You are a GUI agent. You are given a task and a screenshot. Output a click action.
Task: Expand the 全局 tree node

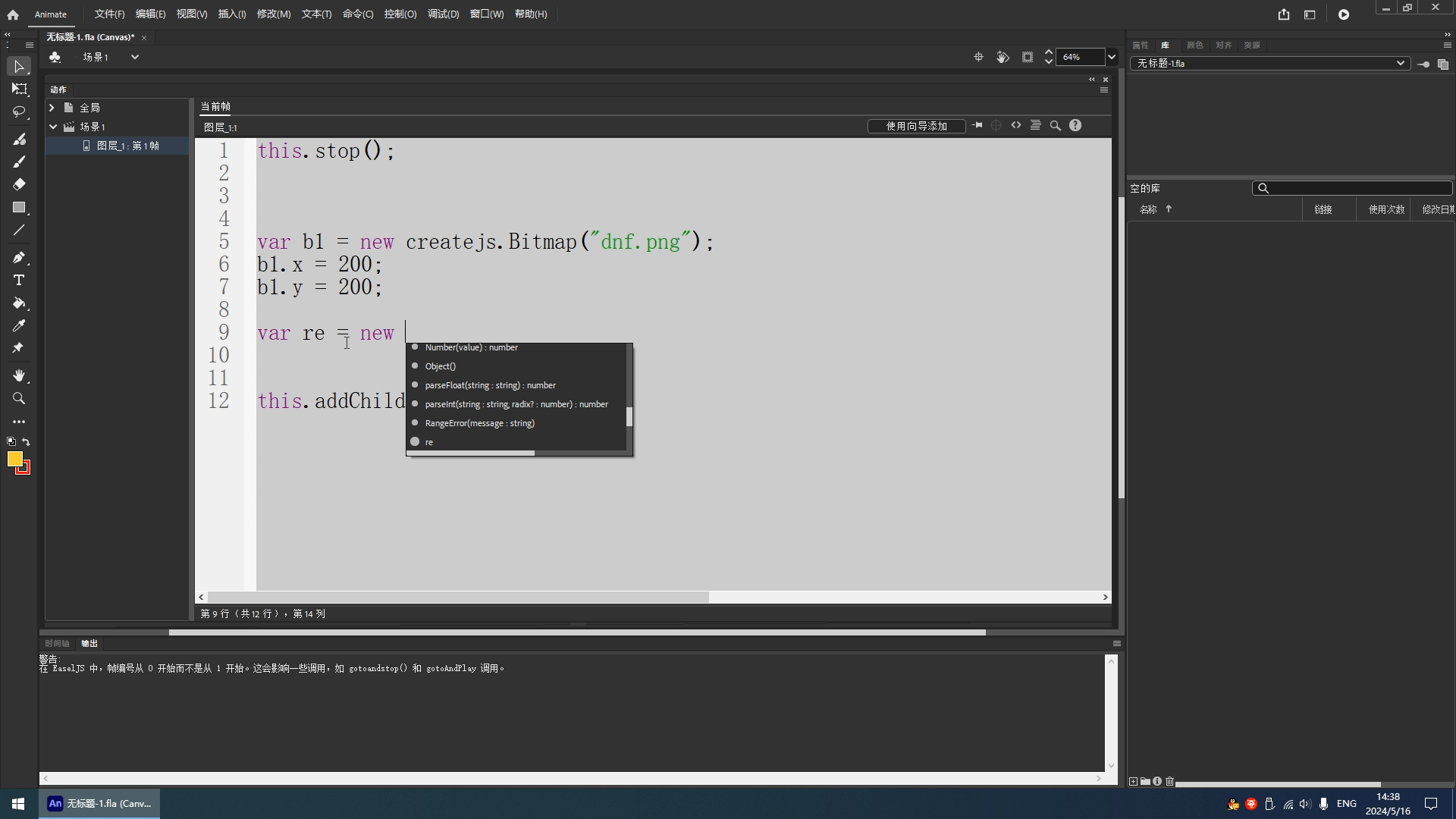[52, 108]
